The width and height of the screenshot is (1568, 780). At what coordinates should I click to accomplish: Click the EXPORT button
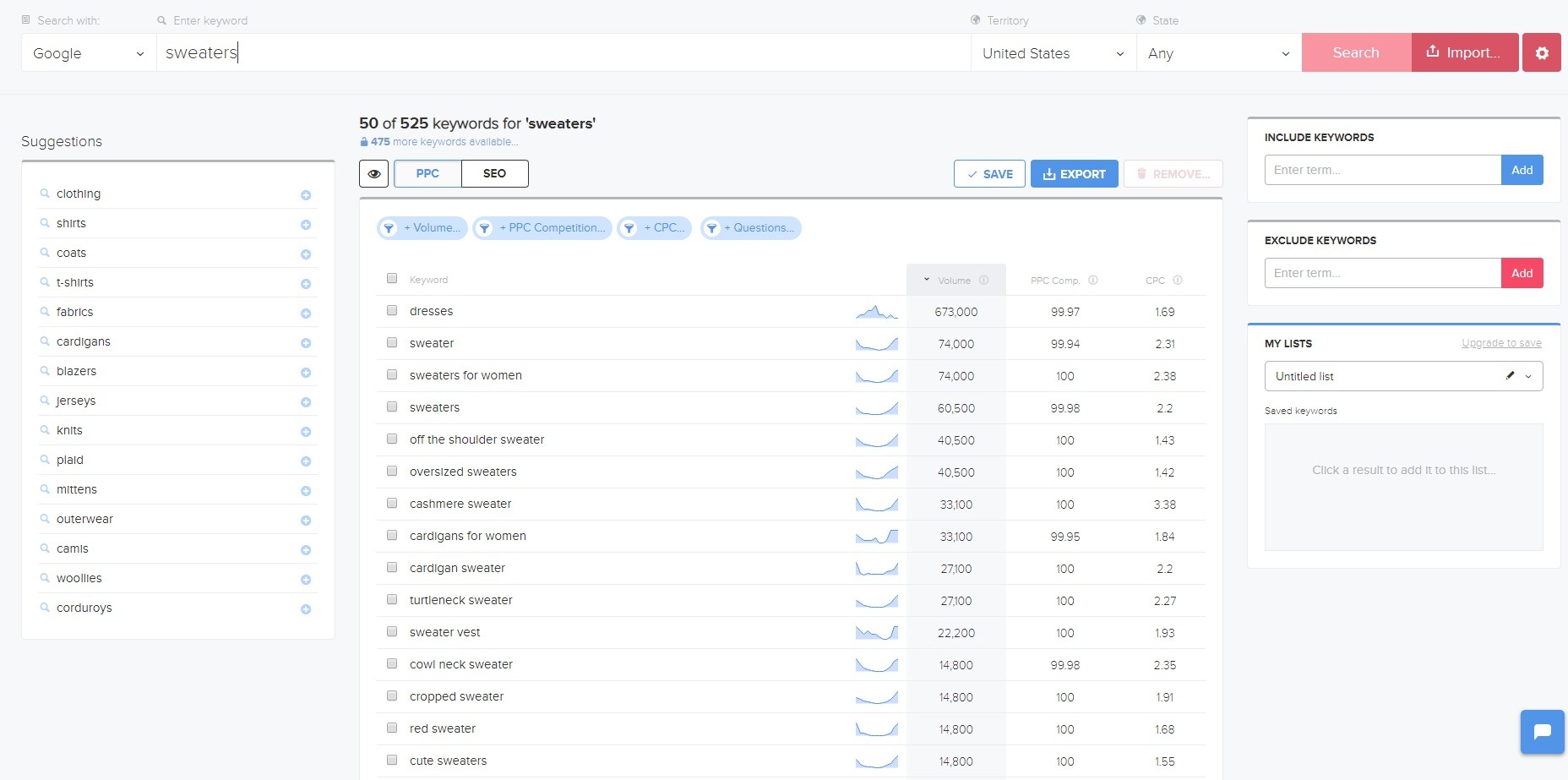point(1074,174)
